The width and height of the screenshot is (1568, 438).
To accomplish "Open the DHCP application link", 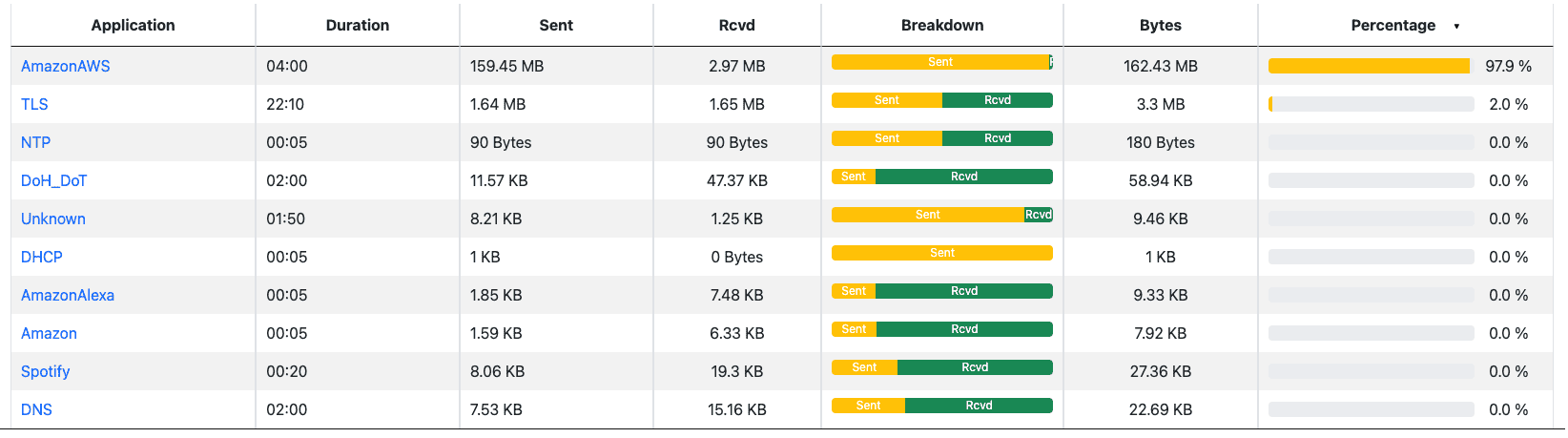I will [42, 257].
